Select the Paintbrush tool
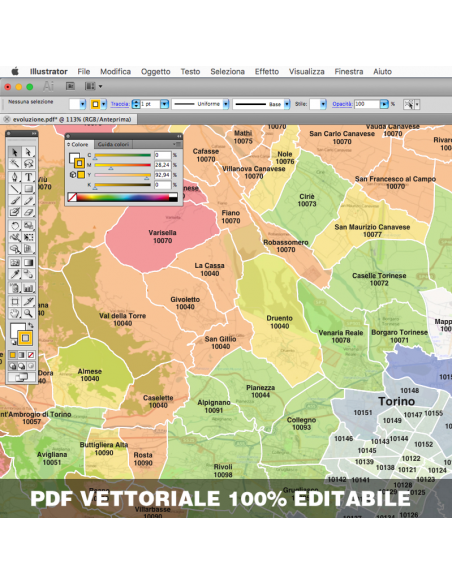452x584 pixels. pyautogui.click(x=15, y=201)
